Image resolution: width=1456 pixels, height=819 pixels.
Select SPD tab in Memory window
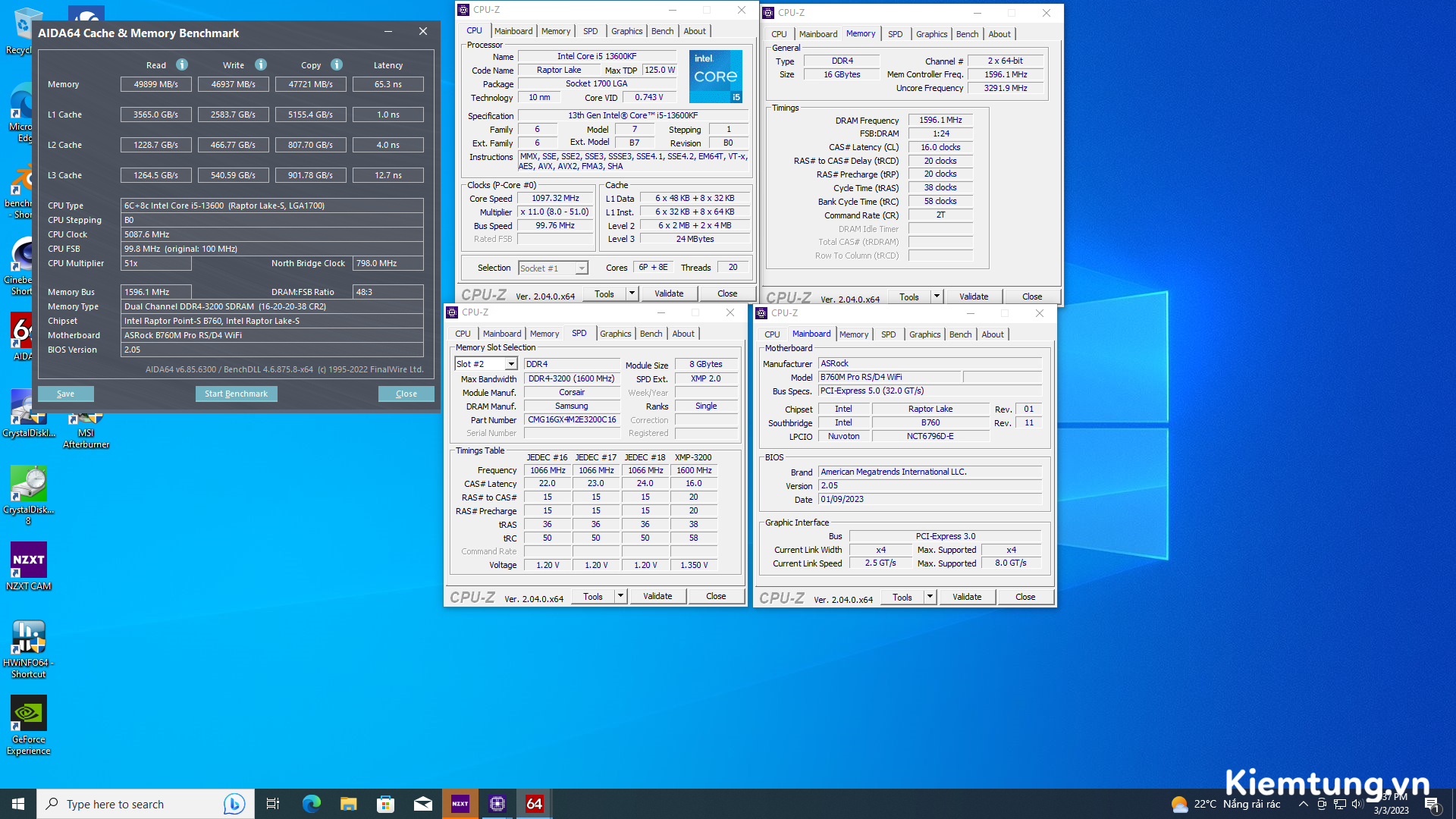[895, 34]
